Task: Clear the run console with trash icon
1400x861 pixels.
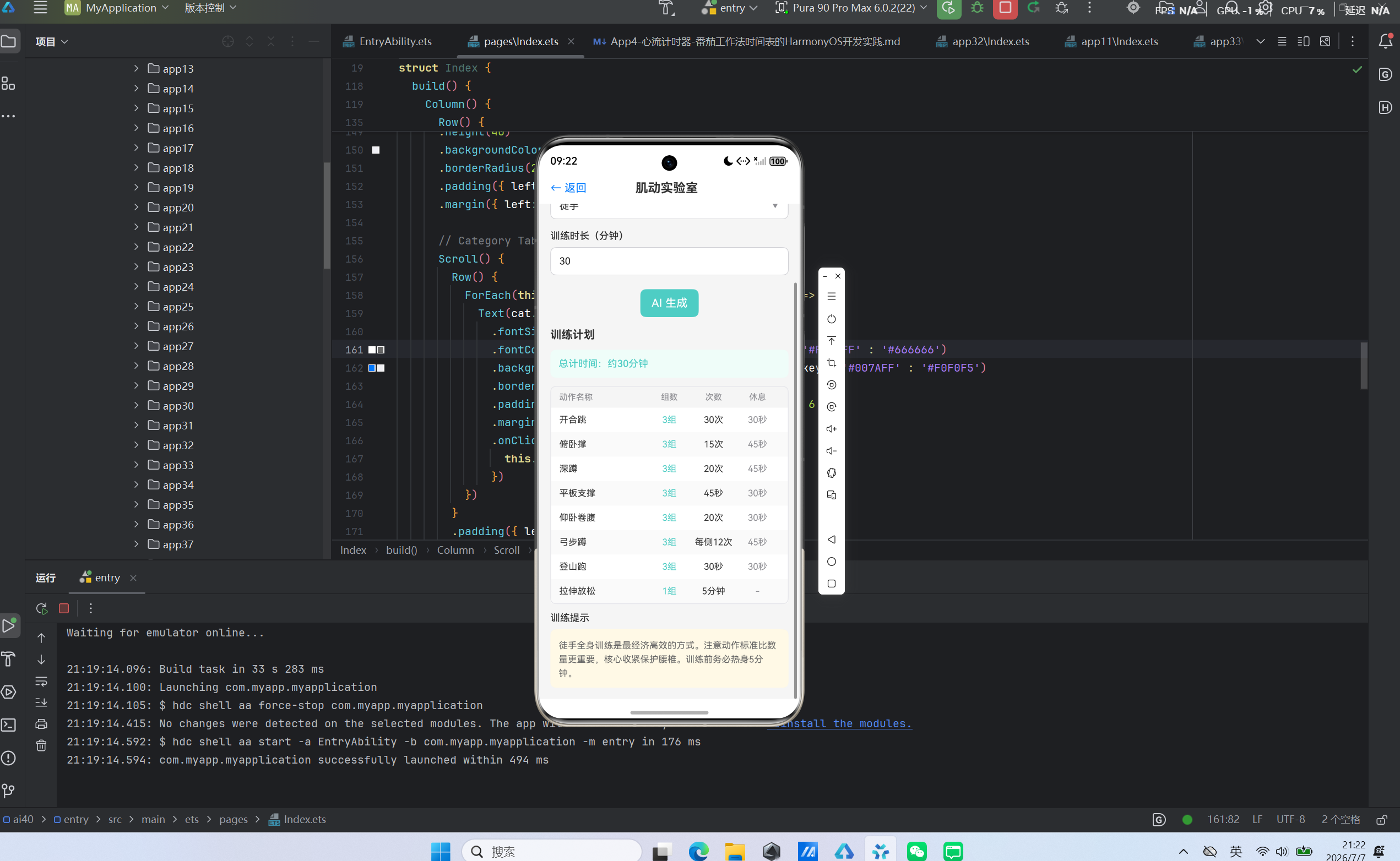Action: (x=41, y=745)
